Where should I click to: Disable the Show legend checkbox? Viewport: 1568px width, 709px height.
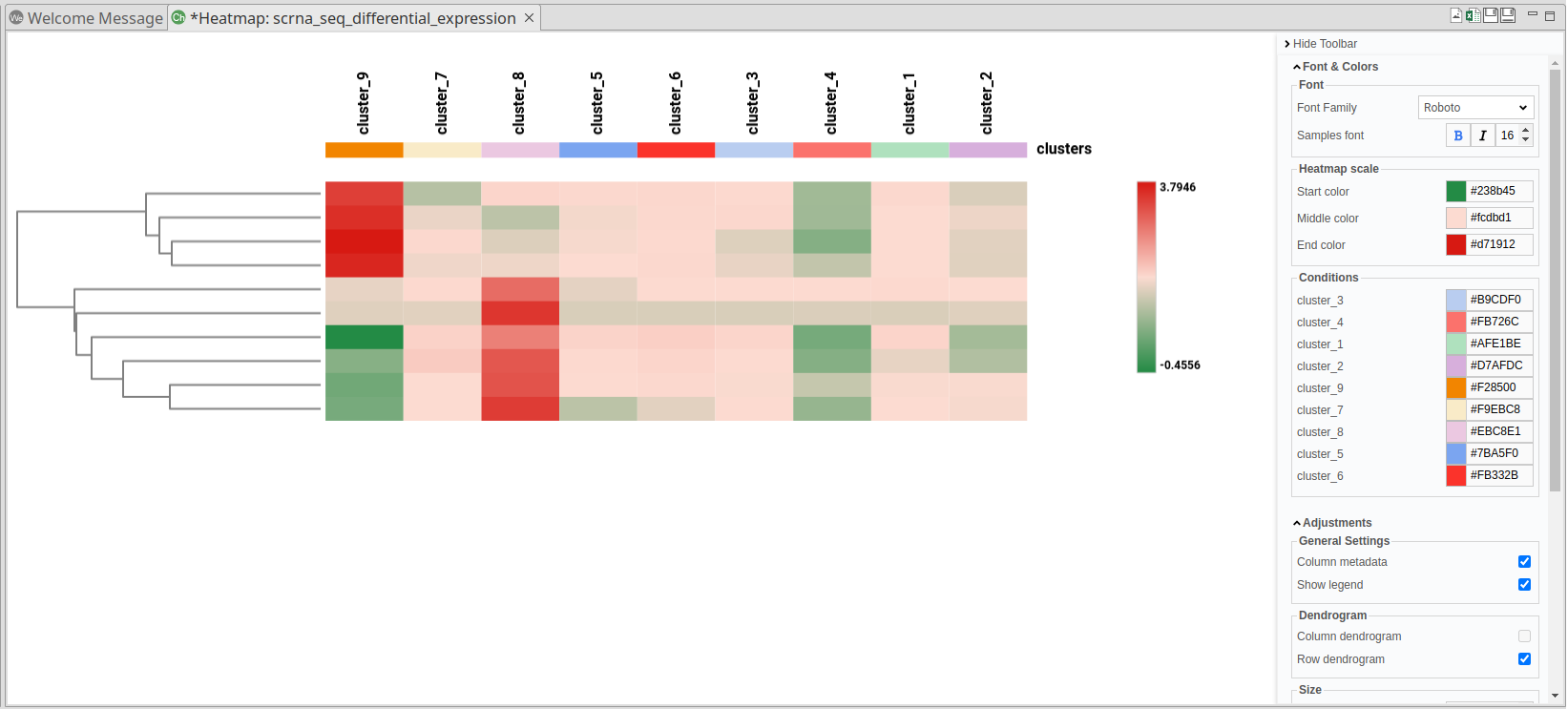(1524, 585)
